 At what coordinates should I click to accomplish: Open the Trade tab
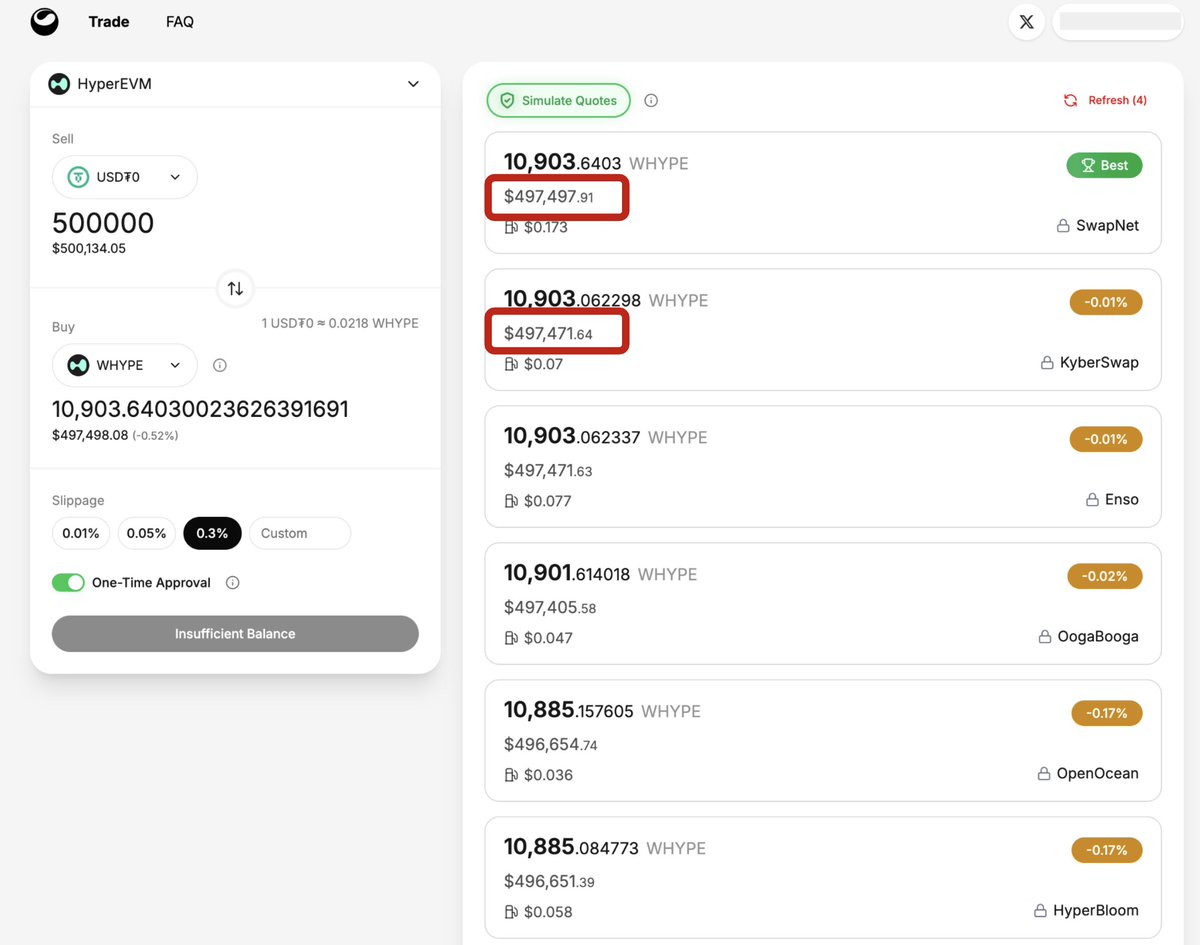[x=109, y=21]
